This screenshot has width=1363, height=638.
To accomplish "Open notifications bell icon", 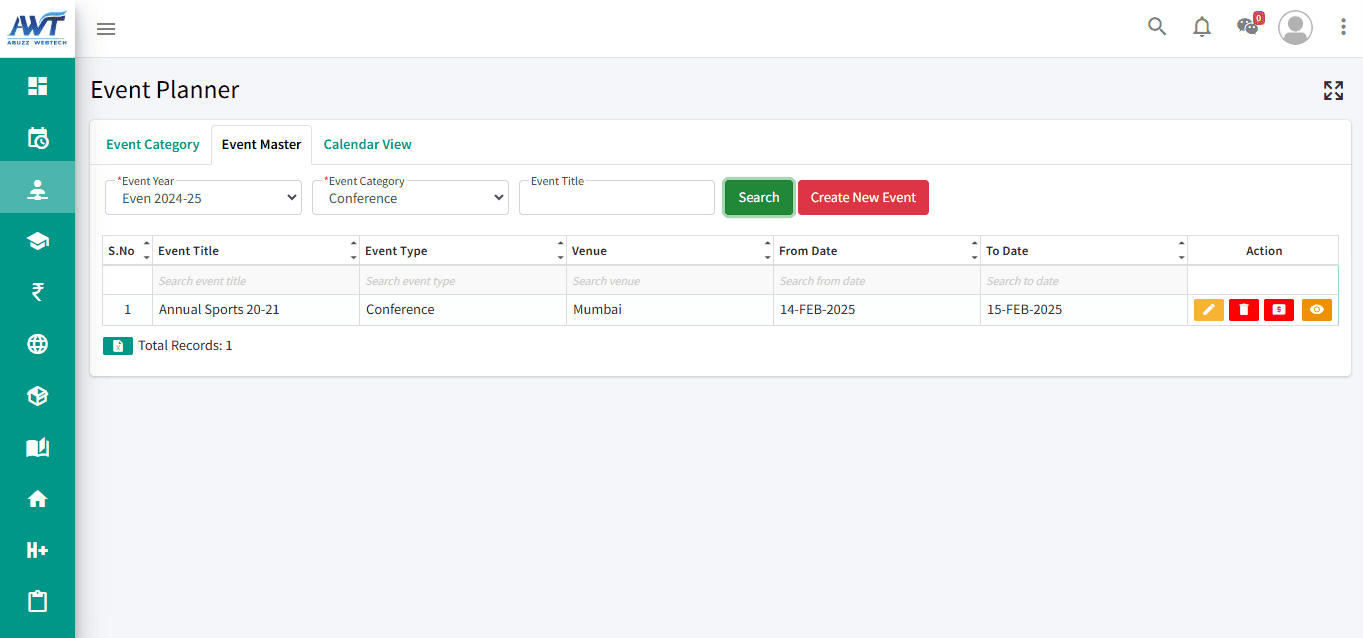I will click(x=1202, y=27).
